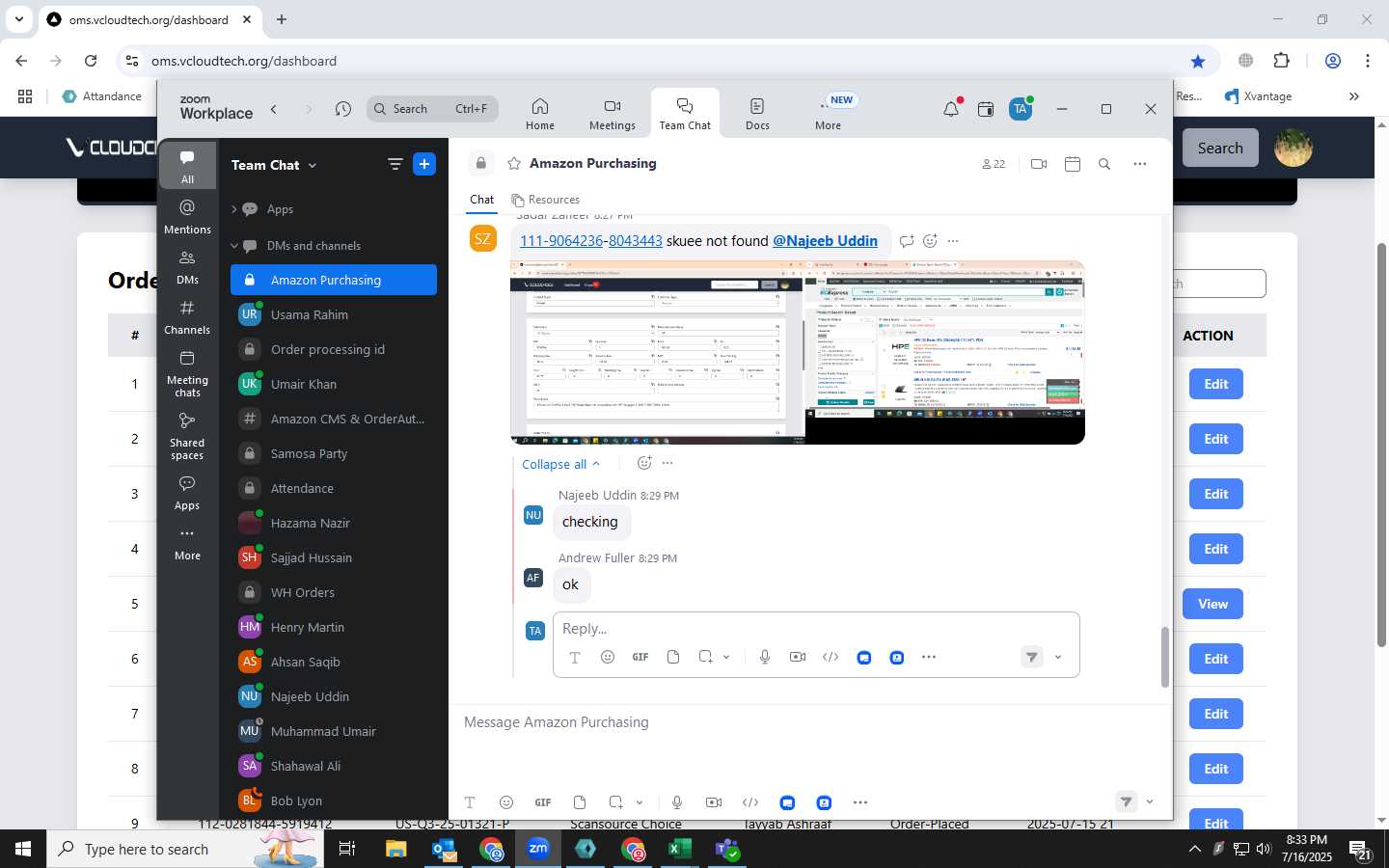The image size is (1389, 868).
Task: Open Excel from the Windows taskbar
Action: click(x=679, y=849)
